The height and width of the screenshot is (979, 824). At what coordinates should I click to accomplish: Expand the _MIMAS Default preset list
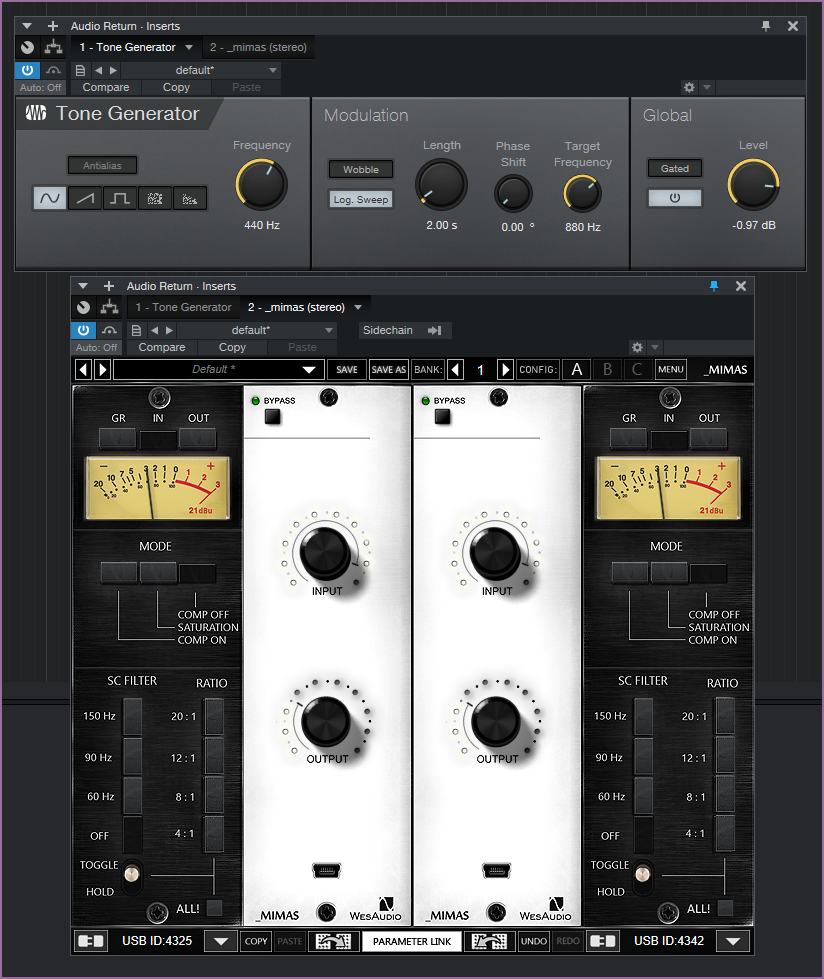pyautogui.click(x=309, y=370)
